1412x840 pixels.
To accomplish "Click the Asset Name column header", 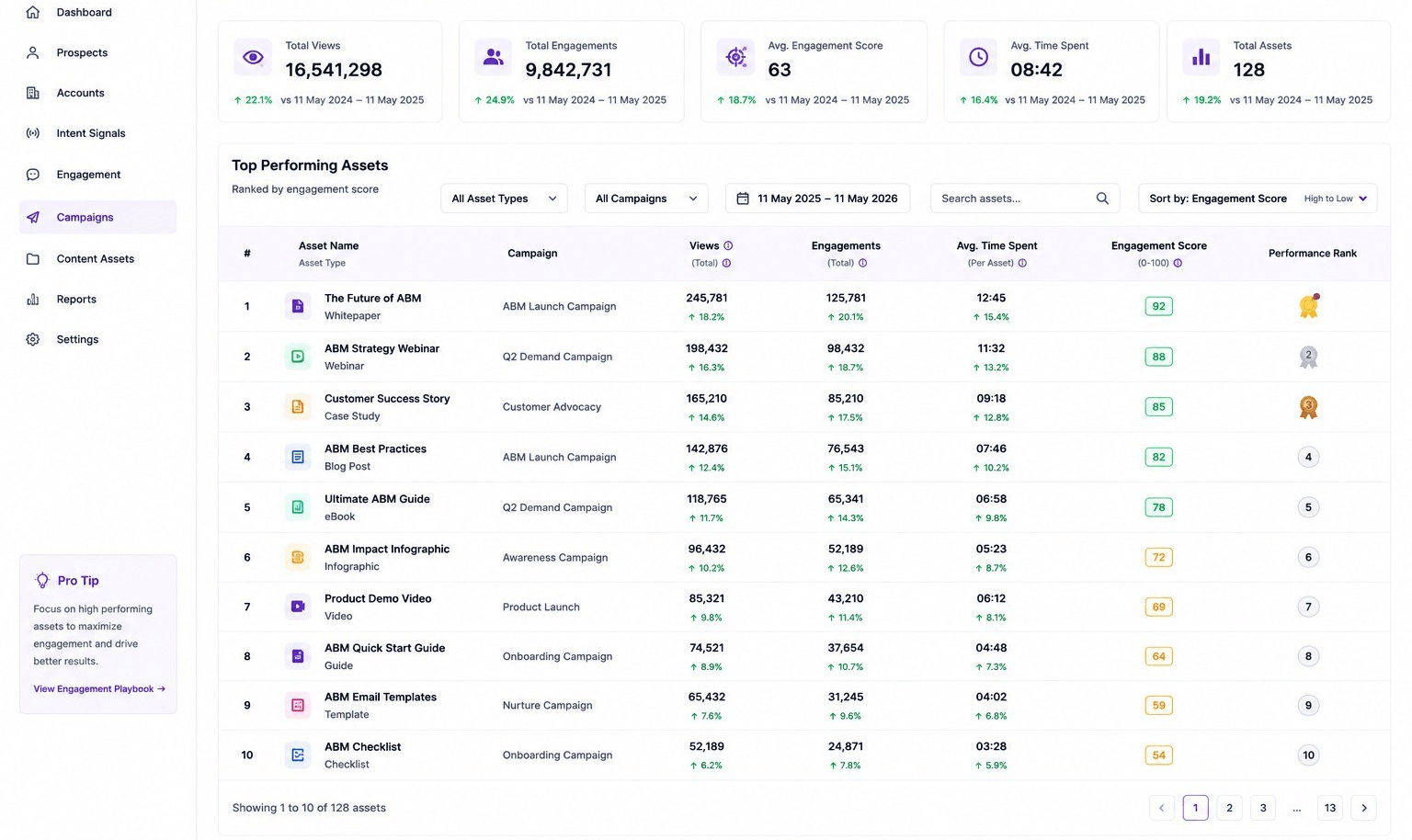I will (x=328, y=245).
